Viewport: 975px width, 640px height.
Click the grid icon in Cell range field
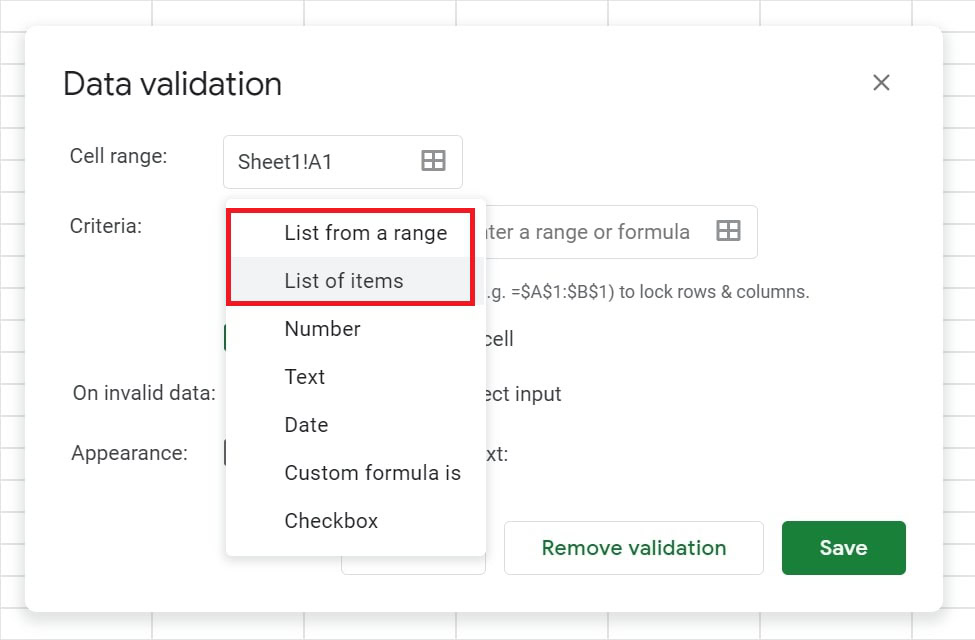click(433, 161)
